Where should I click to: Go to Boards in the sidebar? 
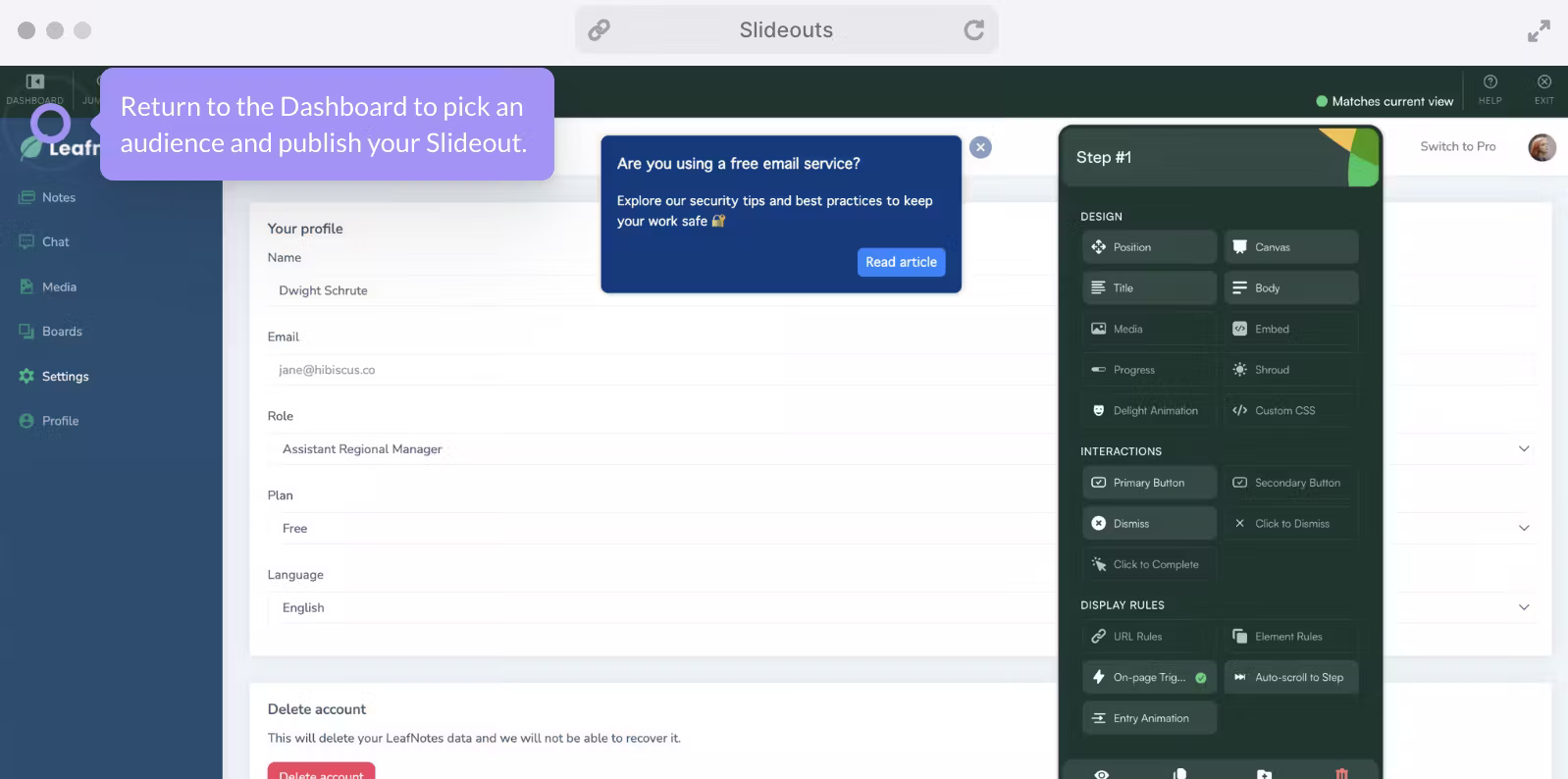click(62, 332)
